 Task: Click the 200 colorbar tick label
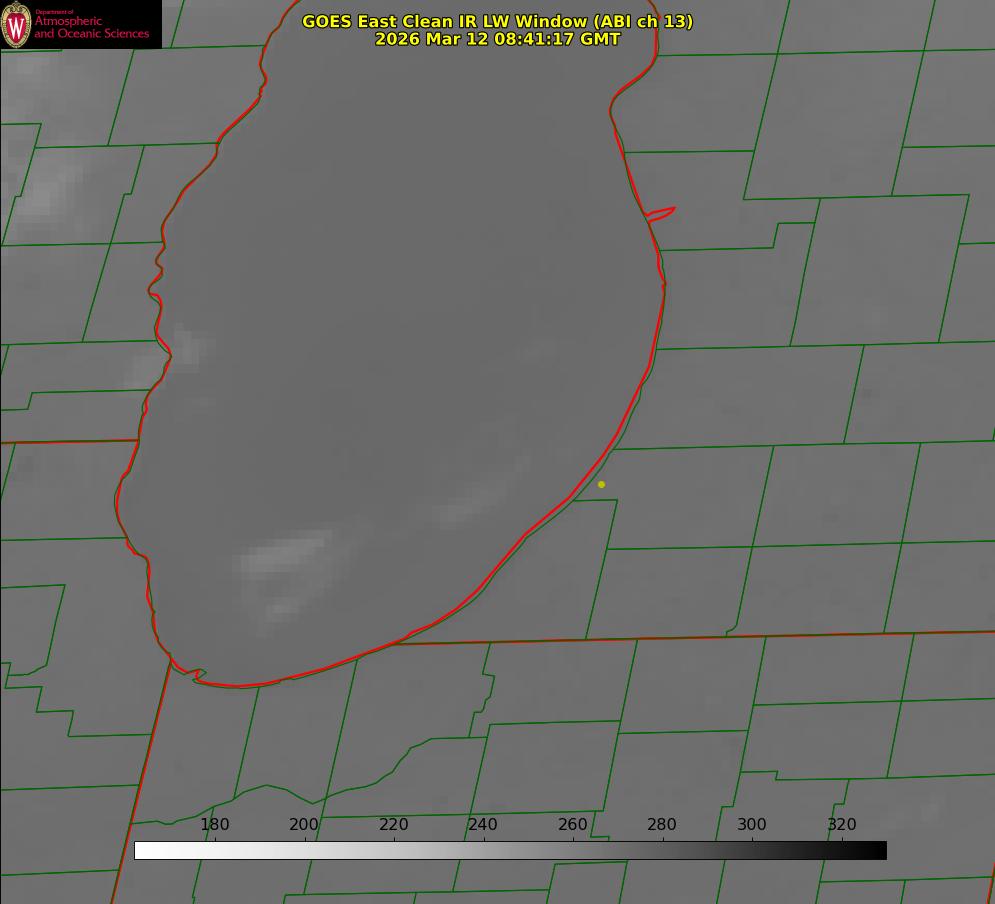point(304,824)
